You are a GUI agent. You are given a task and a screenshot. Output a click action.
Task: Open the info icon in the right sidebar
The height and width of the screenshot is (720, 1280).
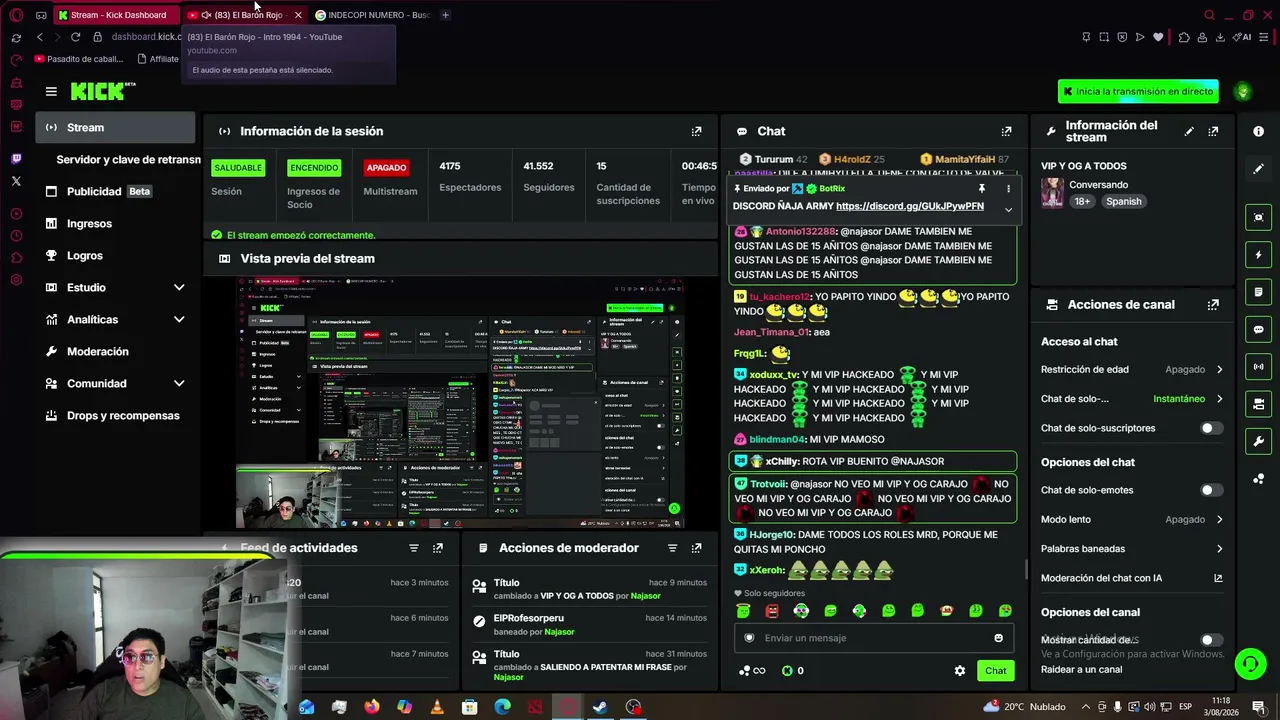point(1258,131)
